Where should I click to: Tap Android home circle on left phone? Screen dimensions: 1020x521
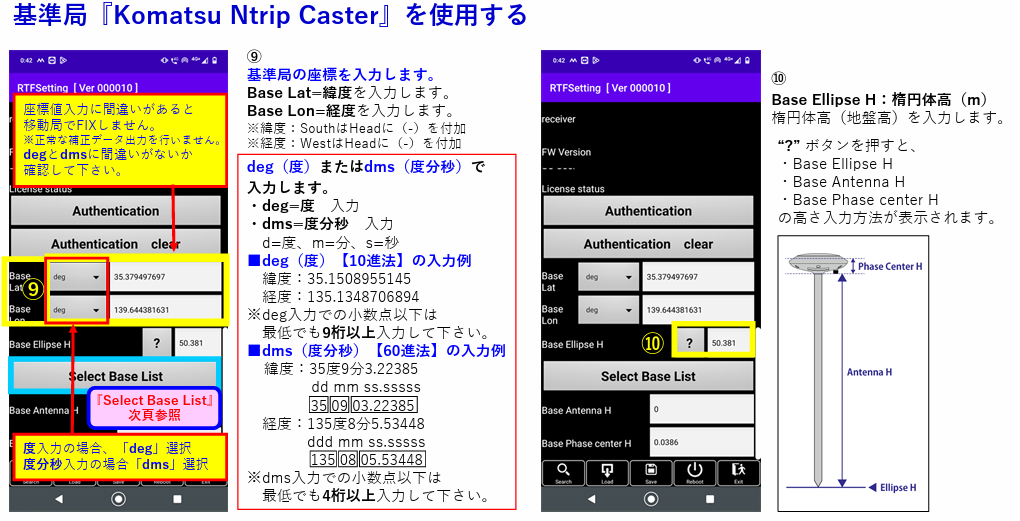coord(118,499)
